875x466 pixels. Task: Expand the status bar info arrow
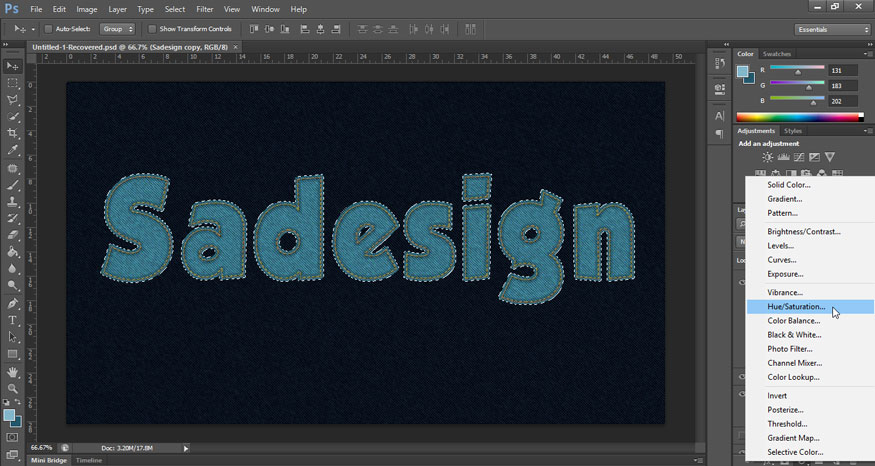coord(186,448)
